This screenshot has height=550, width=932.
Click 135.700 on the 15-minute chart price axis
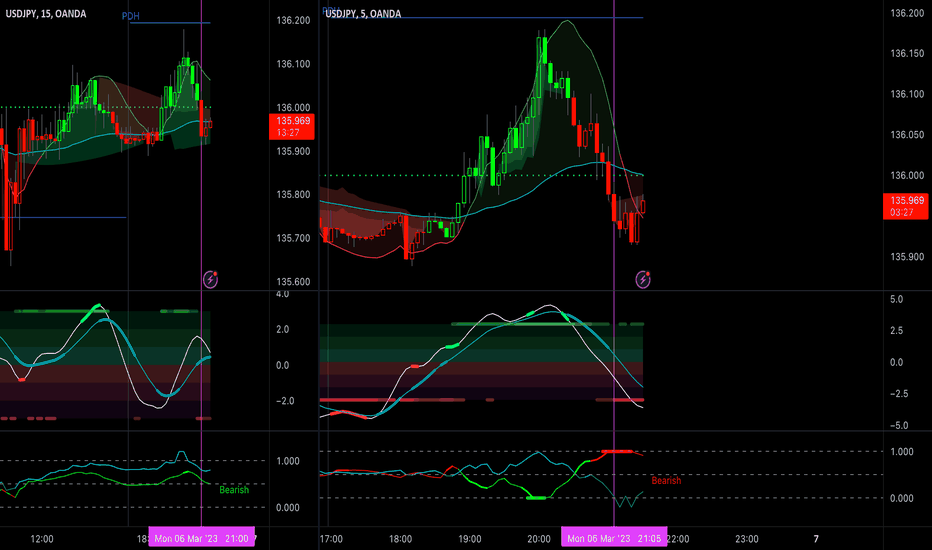[x=293, y=238]
